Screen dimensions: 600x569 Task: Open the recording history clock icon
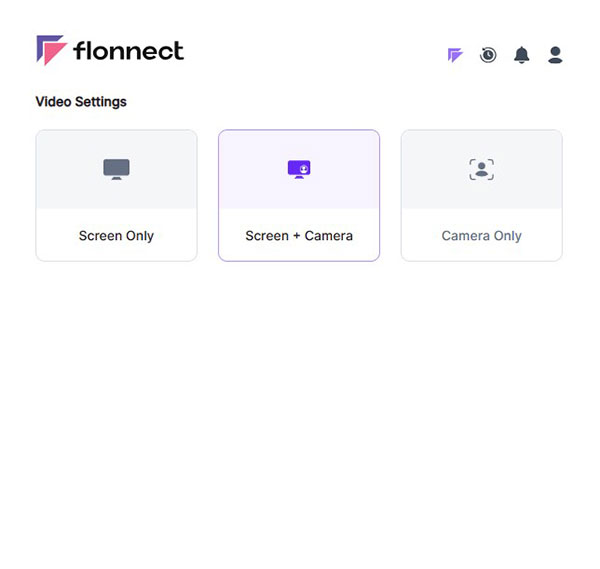pyautogui.click(x=488, y=55)
